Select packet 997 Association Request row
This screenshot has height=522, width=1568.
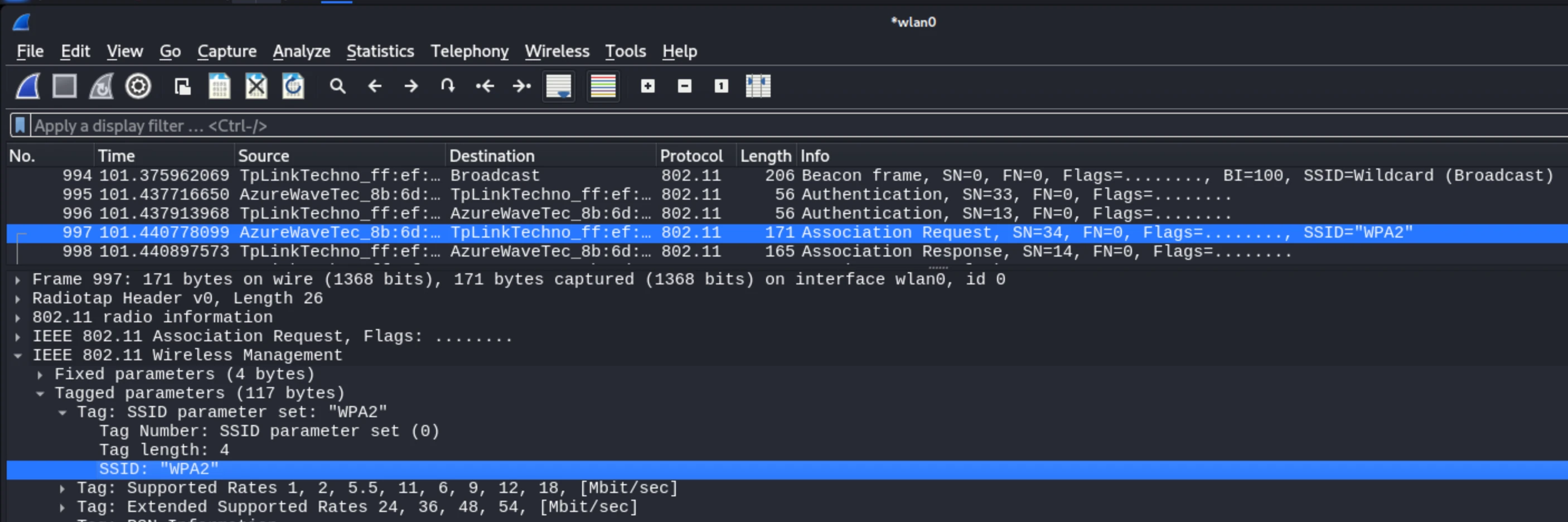787,232
